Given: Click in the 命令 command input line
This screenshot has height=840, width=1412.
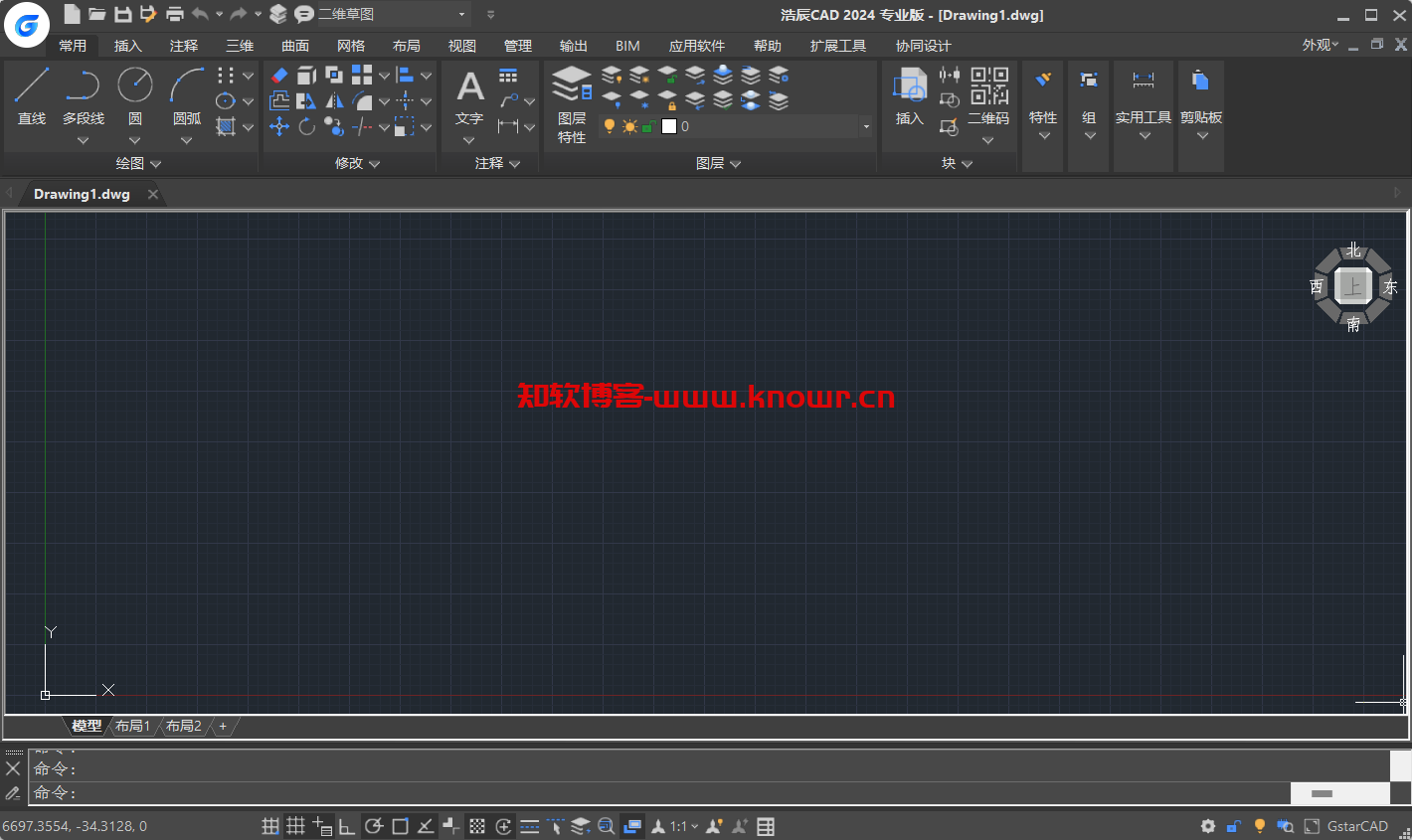Looking at the screenshot, I should tap(660, 792).
